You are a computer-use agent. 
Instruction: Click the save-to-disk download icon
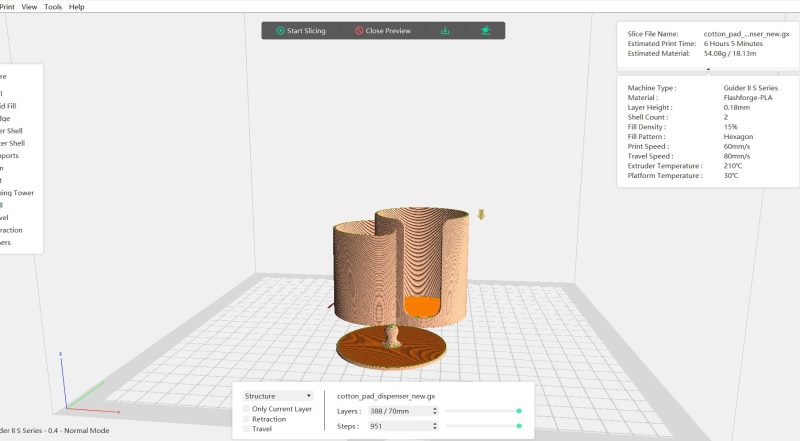click(445, 31)
